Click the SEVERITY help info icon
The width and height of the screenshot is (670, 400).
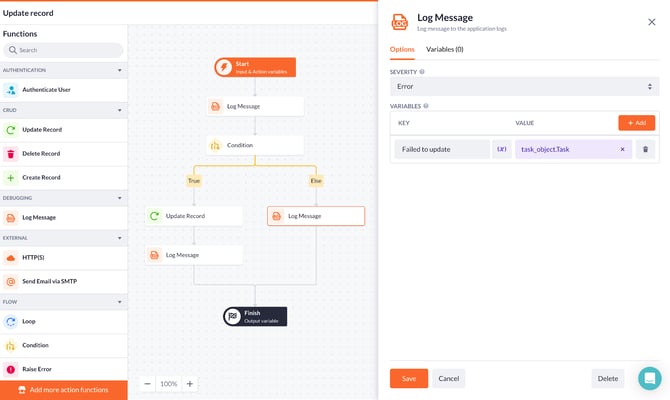pos(422,72)
